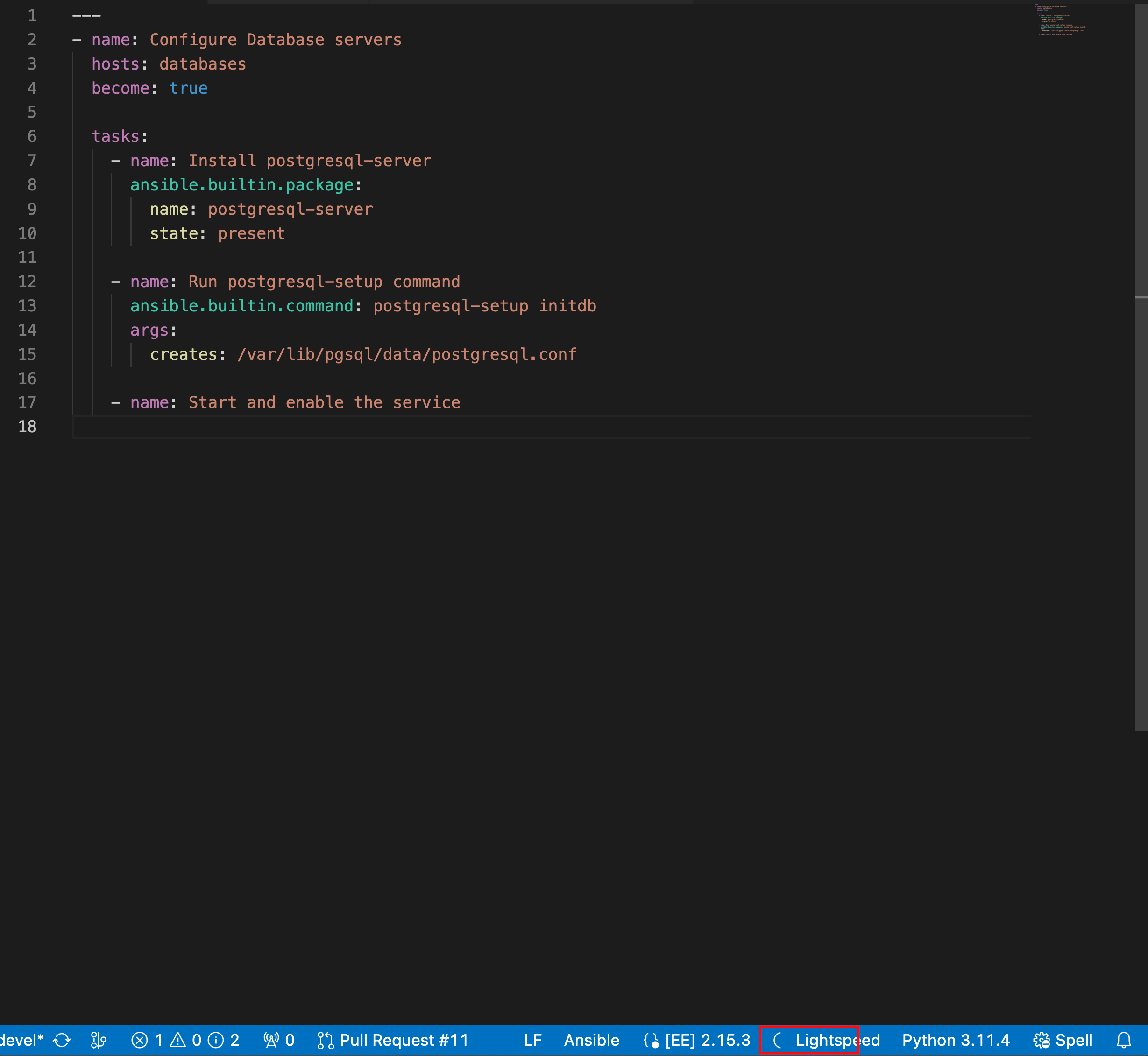This screenshot has height=1056, width=1148.
Task: Select Python 3.11.4 interpreter item
Action: [956, 1040]
